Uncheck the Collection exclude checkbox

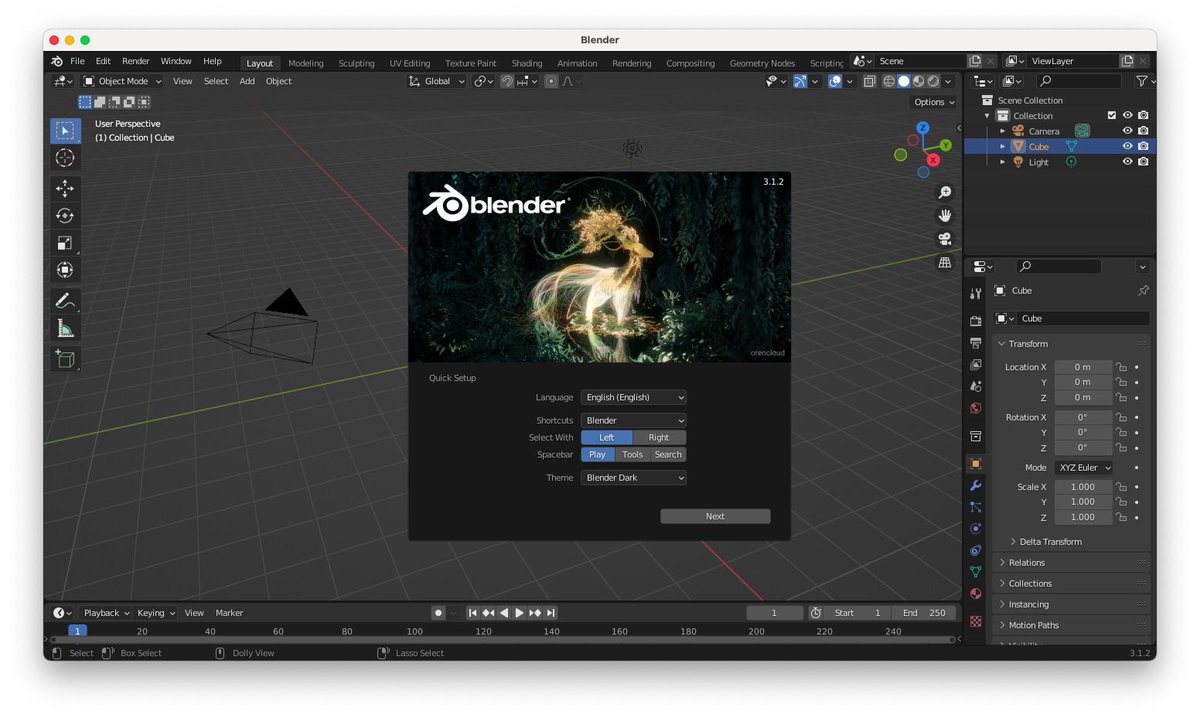coord(1111,115)
